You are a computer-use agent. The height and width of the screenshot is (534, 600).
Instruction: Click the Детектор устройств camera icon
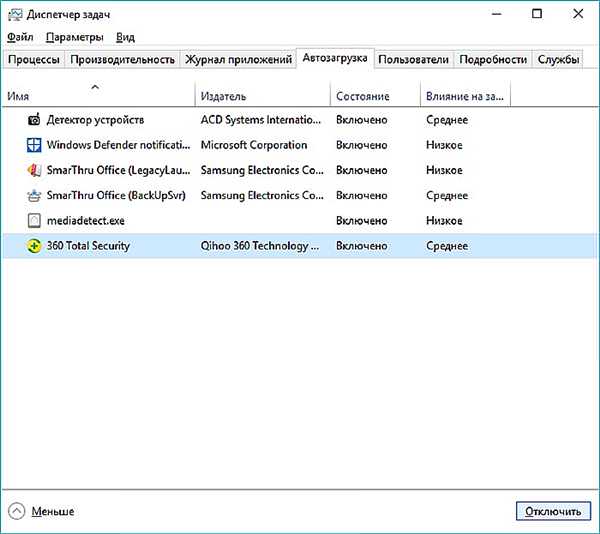tap(34, 120)
